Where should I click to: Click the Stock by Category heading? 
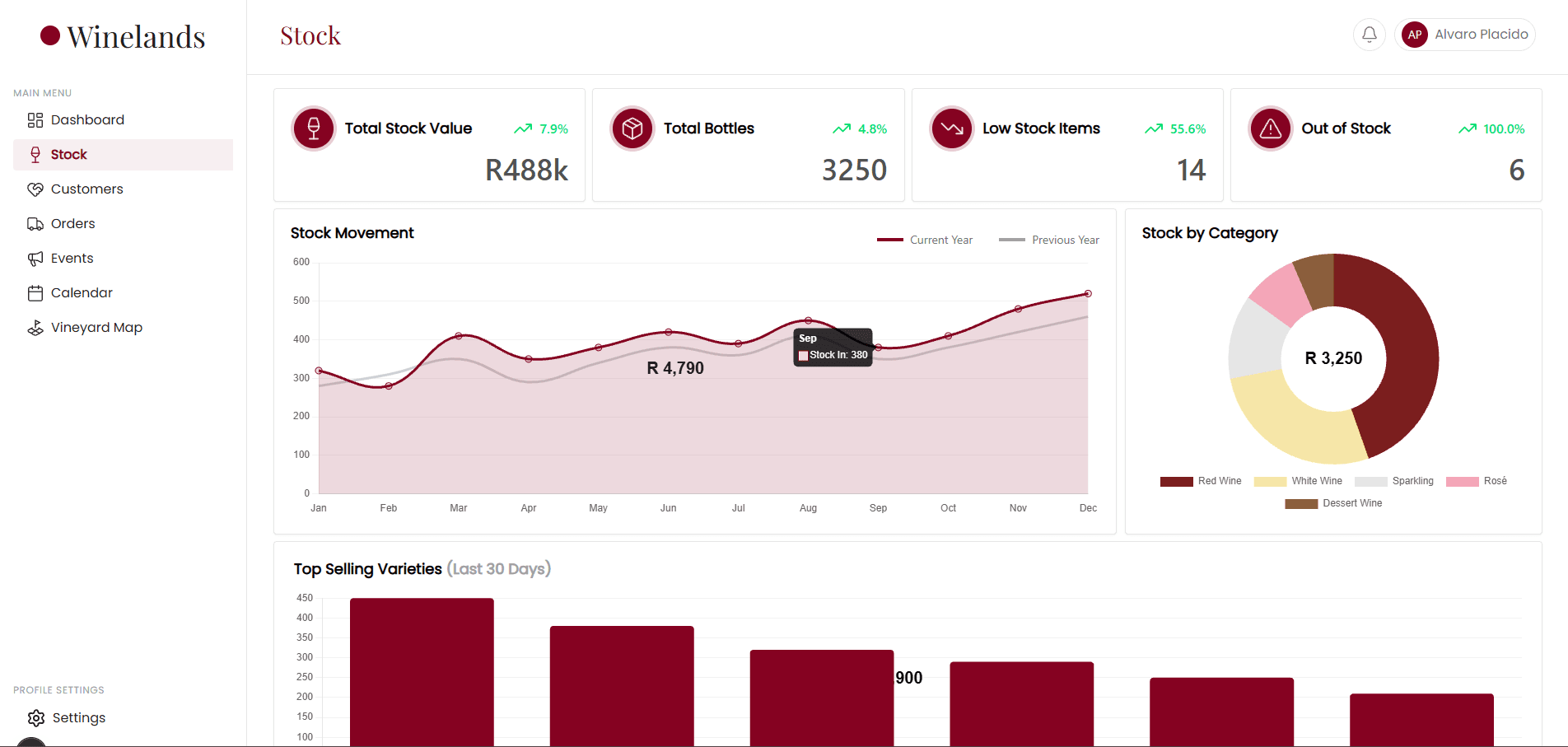tap(1210, 233)
